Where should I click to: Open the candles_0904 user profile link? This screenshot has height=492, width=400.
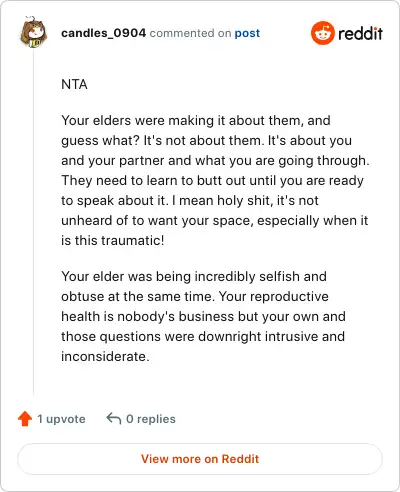(x=103, y=33)
